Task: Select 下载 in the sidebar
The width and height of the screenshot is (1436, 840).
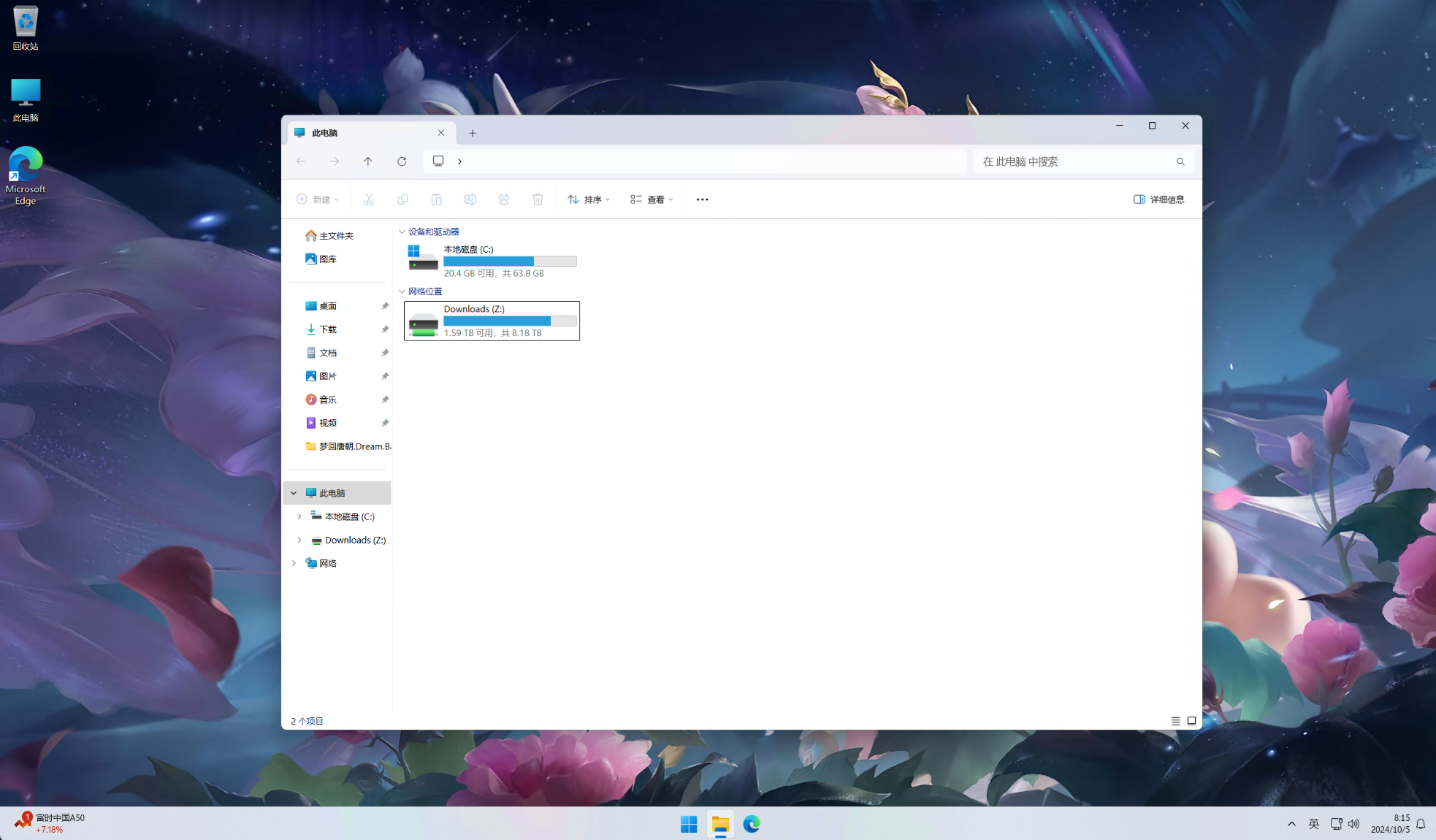Action: coord(328,329)
